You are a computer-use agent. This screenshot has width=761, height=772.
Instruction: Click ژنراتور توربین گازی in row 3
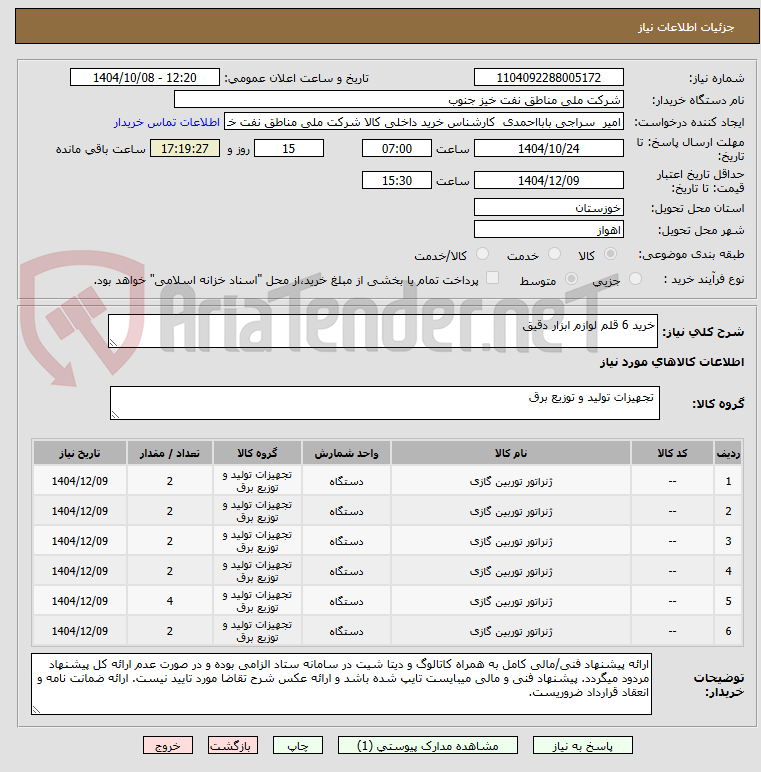(x=511, y=541)
